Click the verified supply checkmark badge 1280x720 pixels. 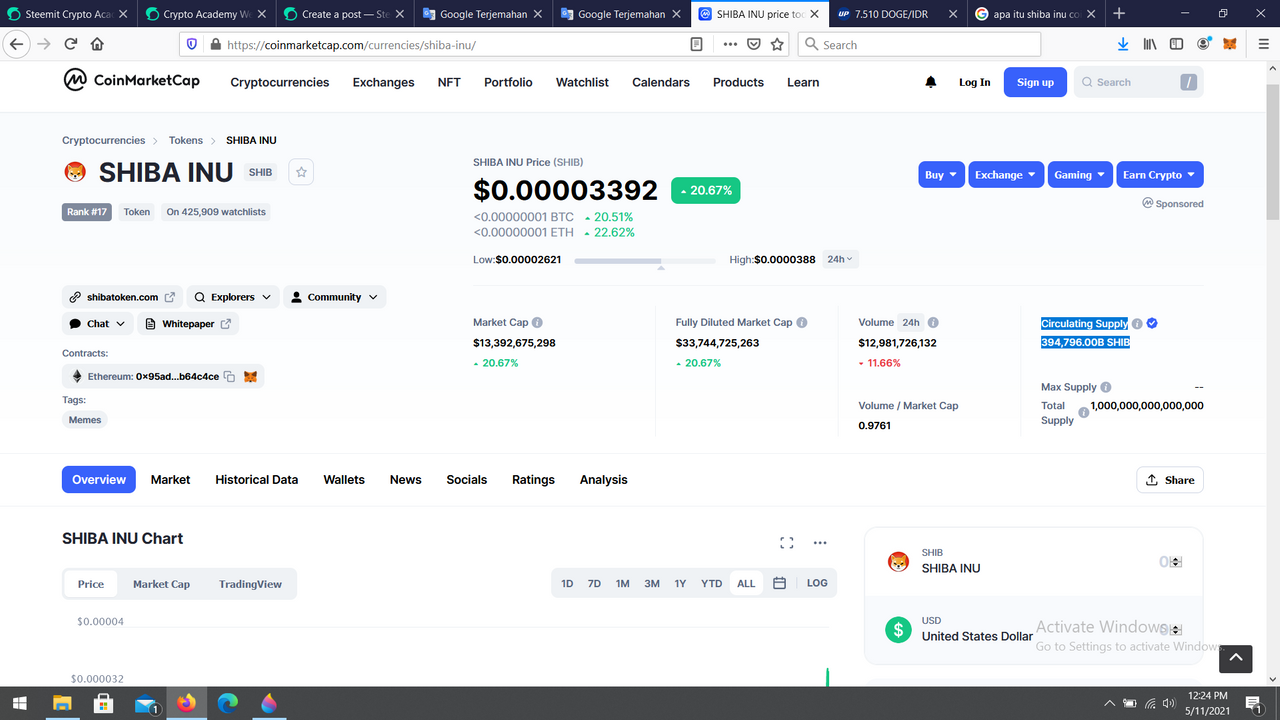[x=1152, y=323]
